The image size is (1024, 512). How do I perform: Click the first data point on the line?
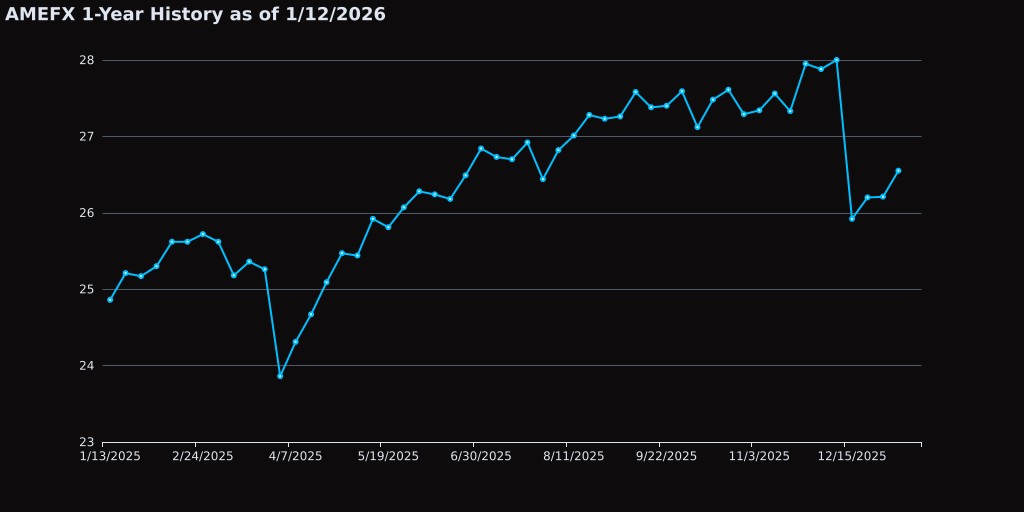point(110,299)
